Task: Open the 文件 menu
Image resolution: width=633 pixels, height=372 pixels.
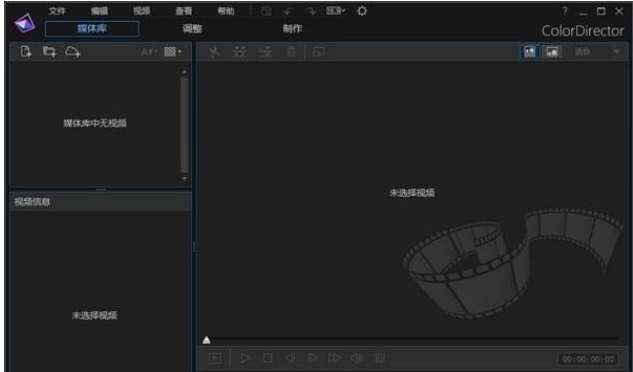Action: click(57, 11)
